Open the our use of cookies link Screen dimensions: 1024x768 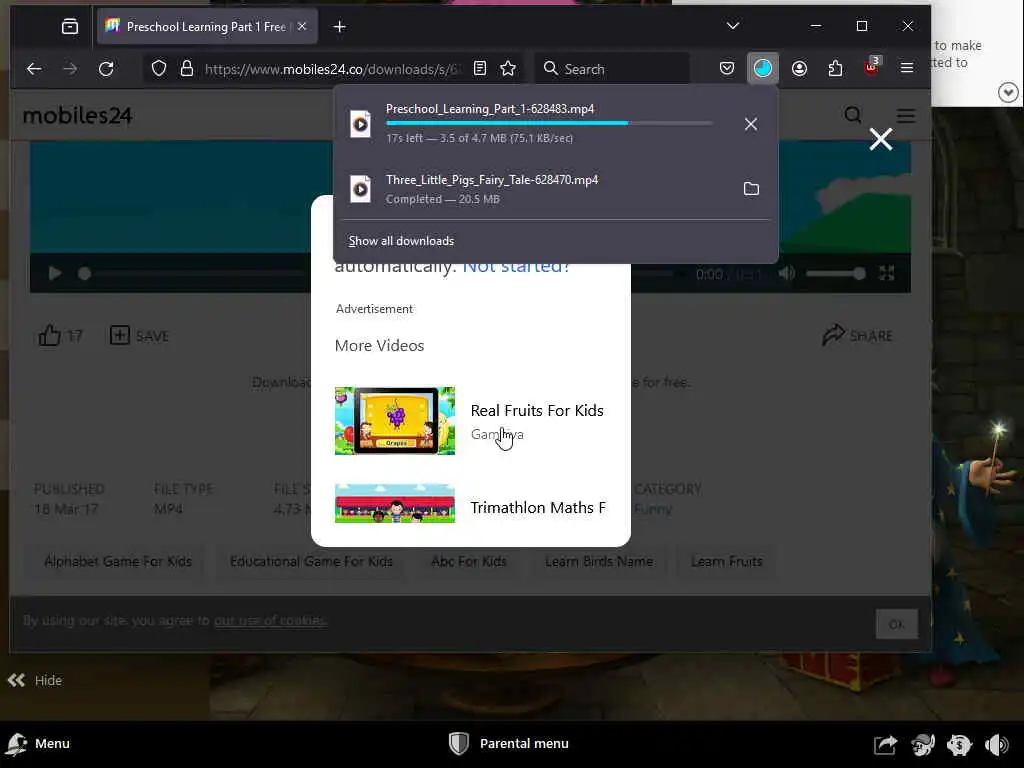pos(270,620)
